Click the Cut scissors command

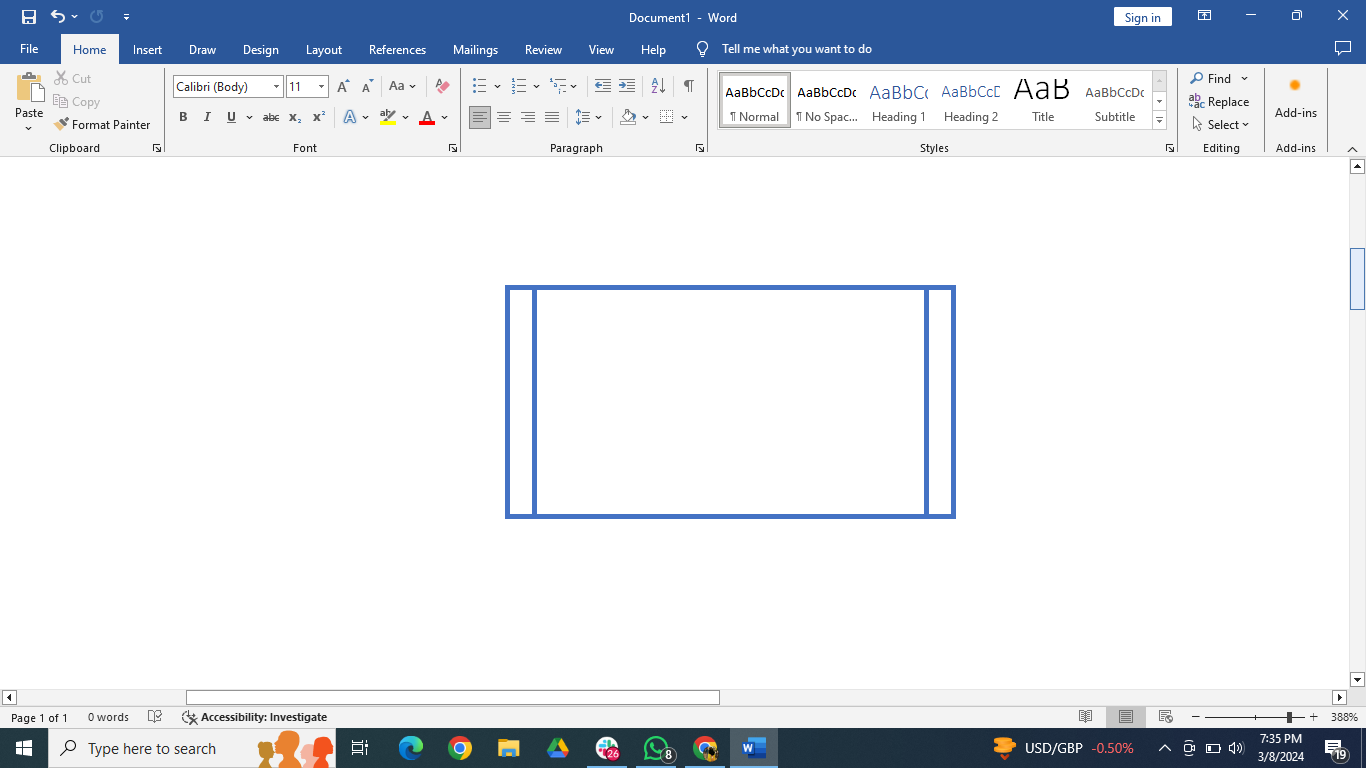pyautogui.click(x=73, y=78)
